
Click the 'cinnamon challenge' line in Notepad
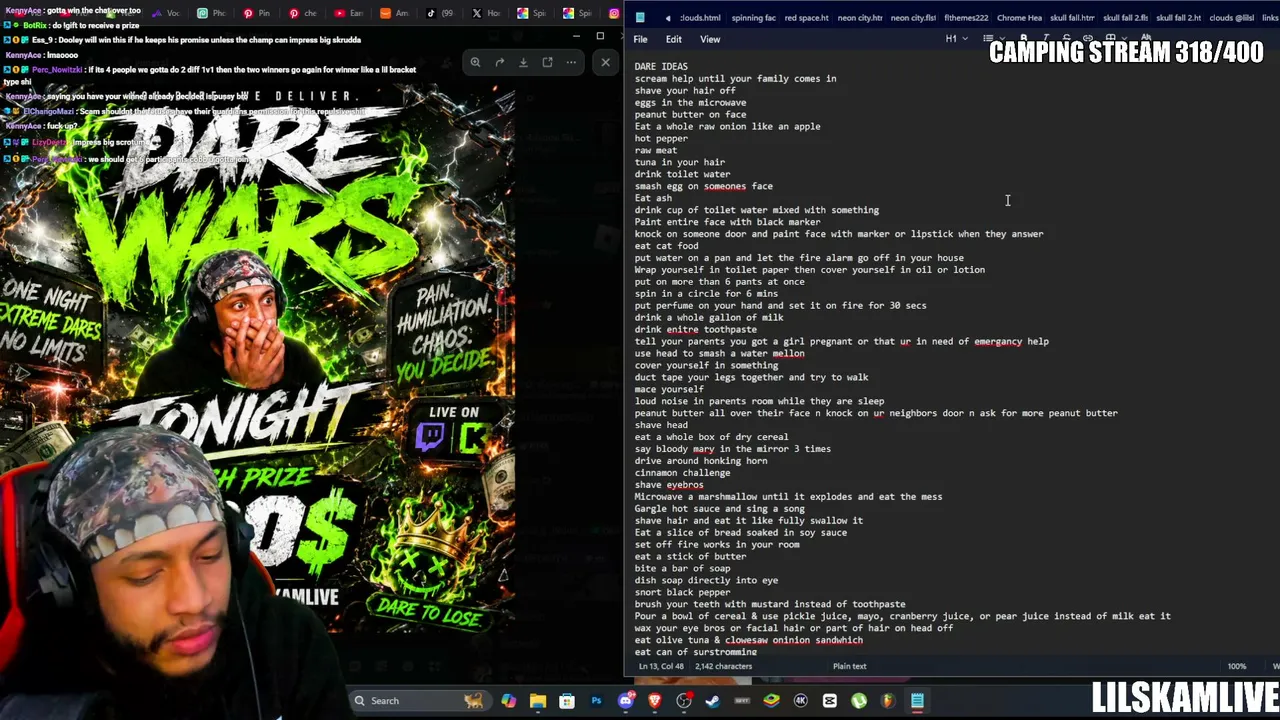pyautogui.click(x=682, y=473)
